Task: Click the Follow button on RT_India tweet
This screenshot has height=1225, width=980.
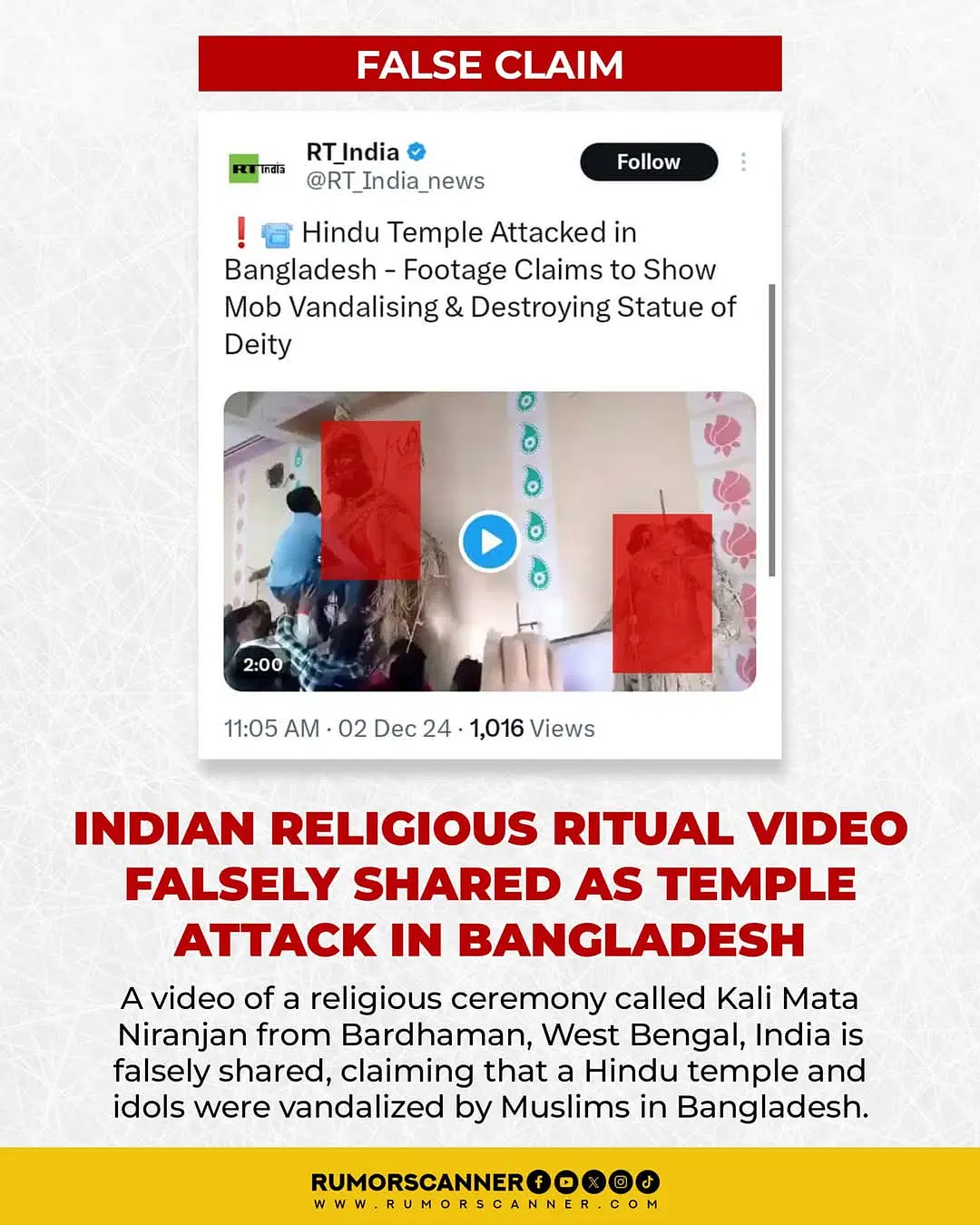Action: (649, 162)
